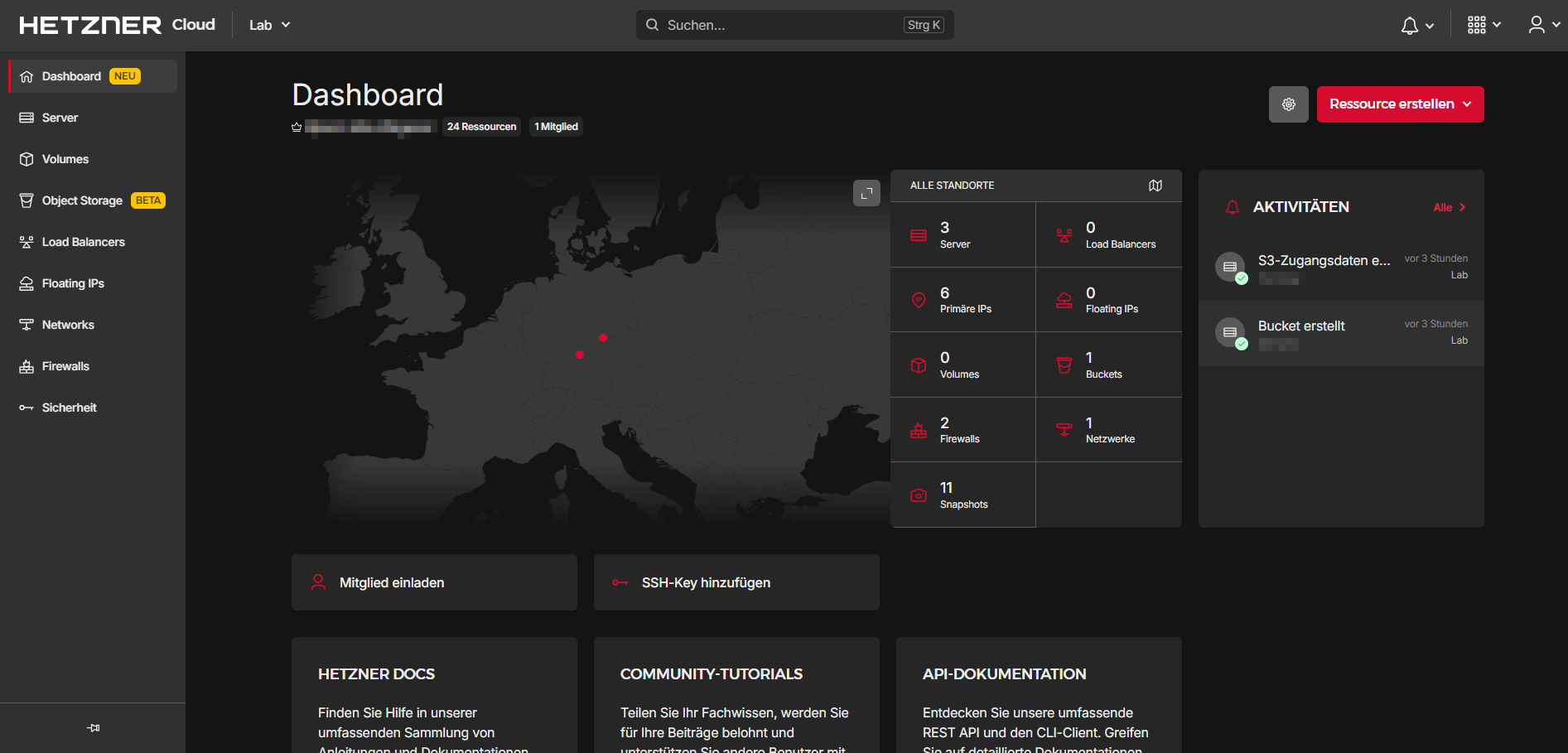The height and width of the screenshot is (753, 1568).
Task: Open the Lab project dropdown
Action: click(270, 25)
